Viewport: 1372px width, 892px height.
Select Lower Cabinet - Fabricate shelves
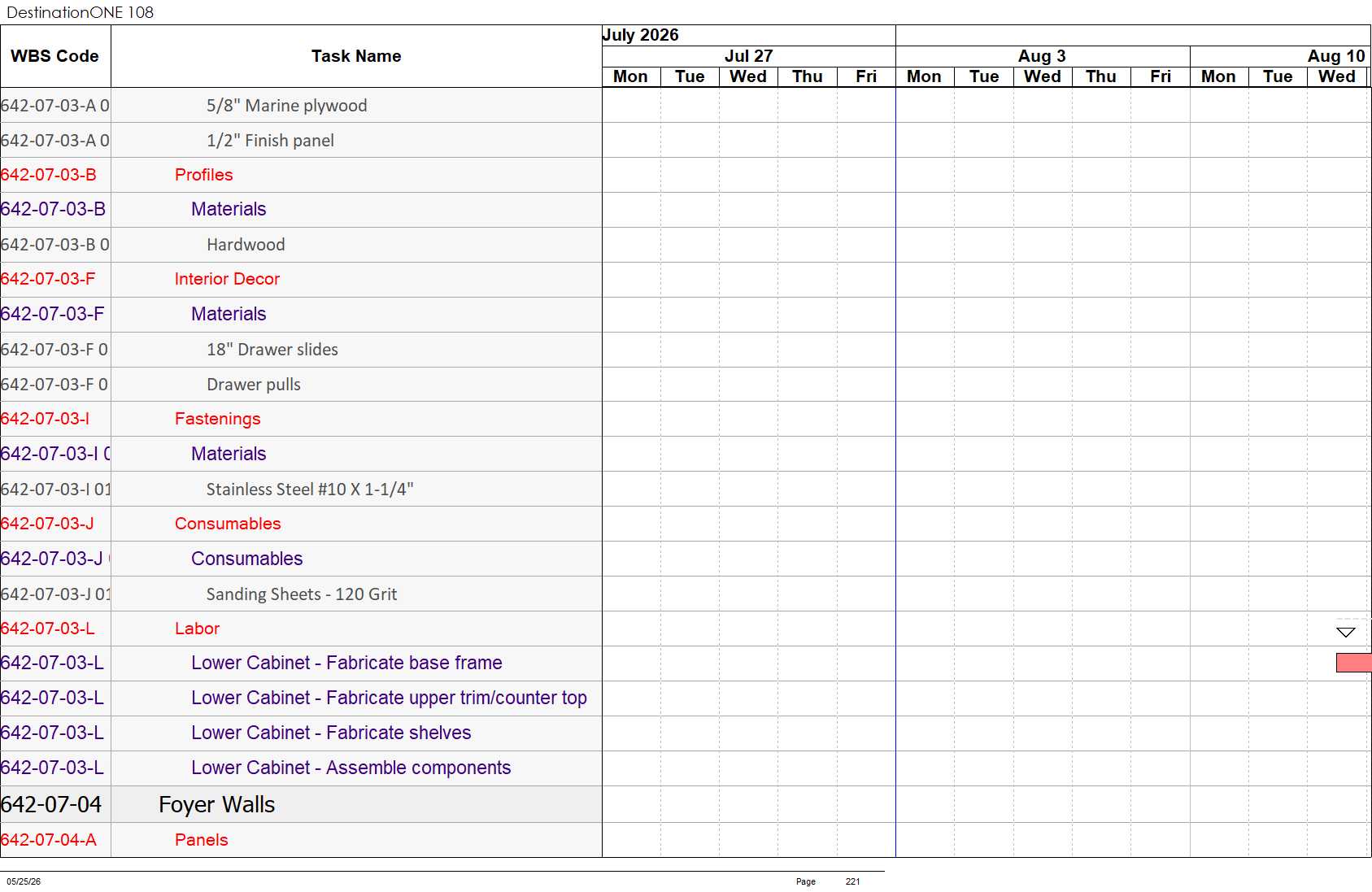[331, 733]
